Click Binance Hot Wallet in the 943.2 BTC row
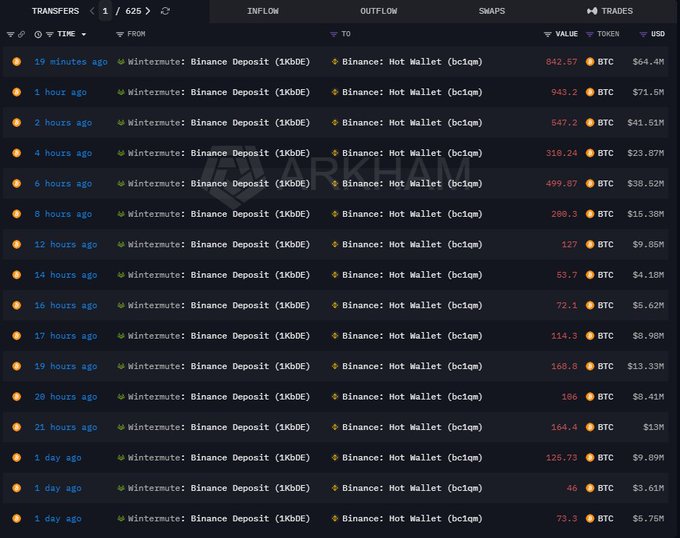Screen dimensions: 680x538 (412, 92)
